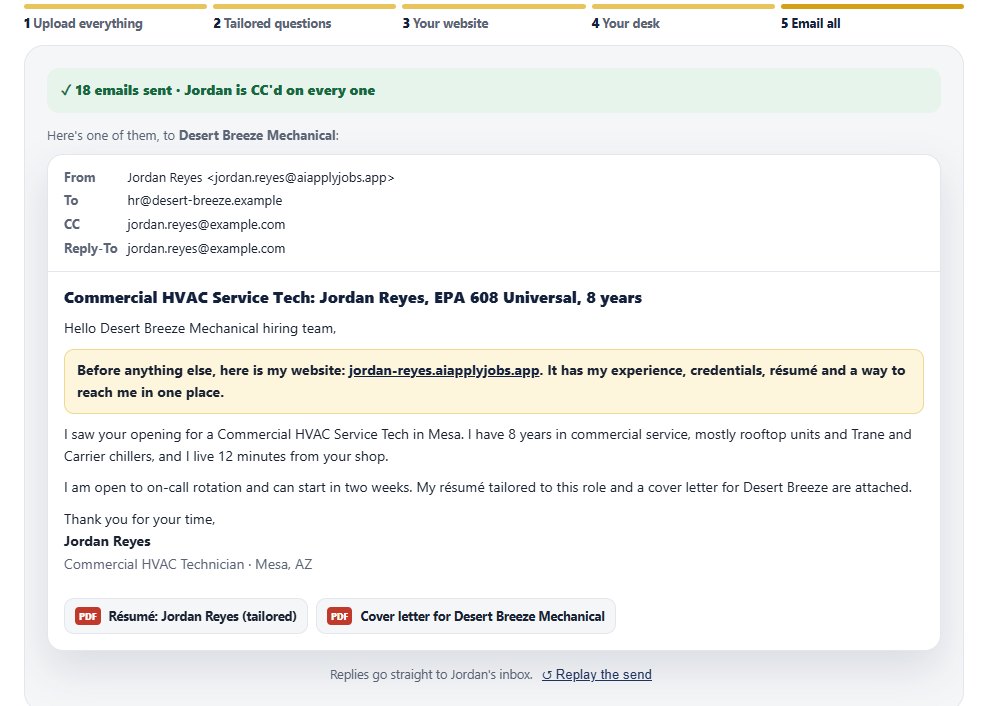Click the paragraph starting 'I am open to on-call rotation'
988x706 pixels.
[488, 487]
